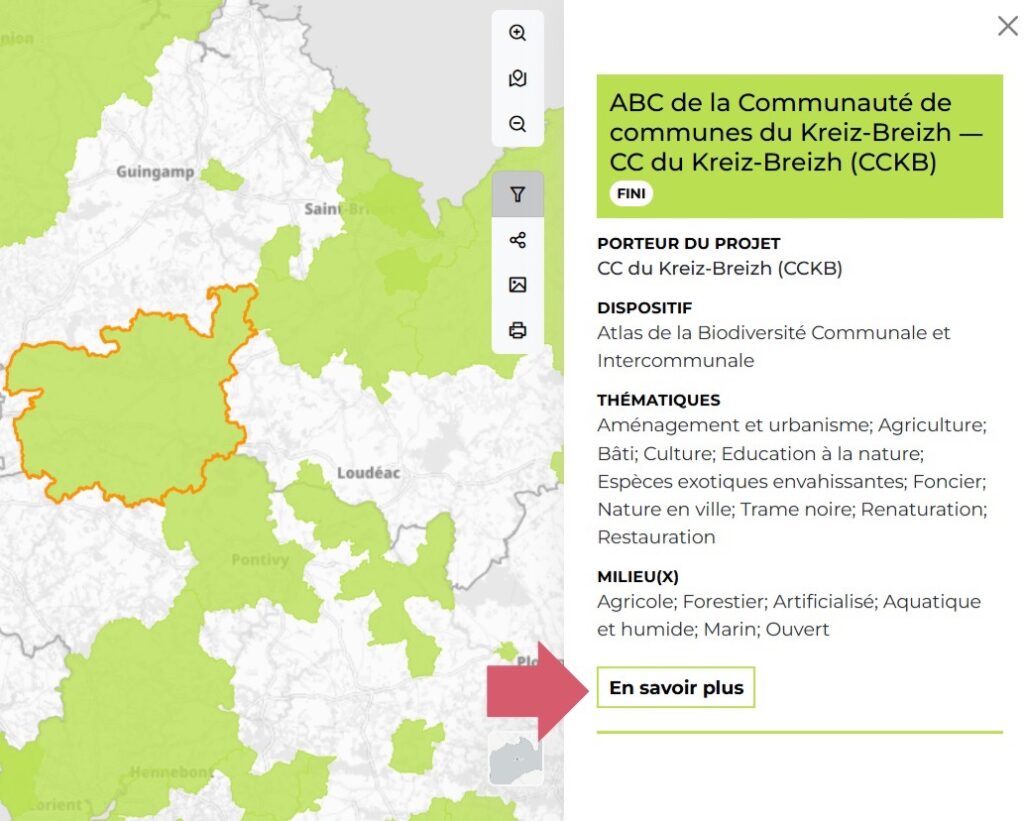Click the "En savoir plus" button
1024x821 pixels.
(x=675, y=687)
